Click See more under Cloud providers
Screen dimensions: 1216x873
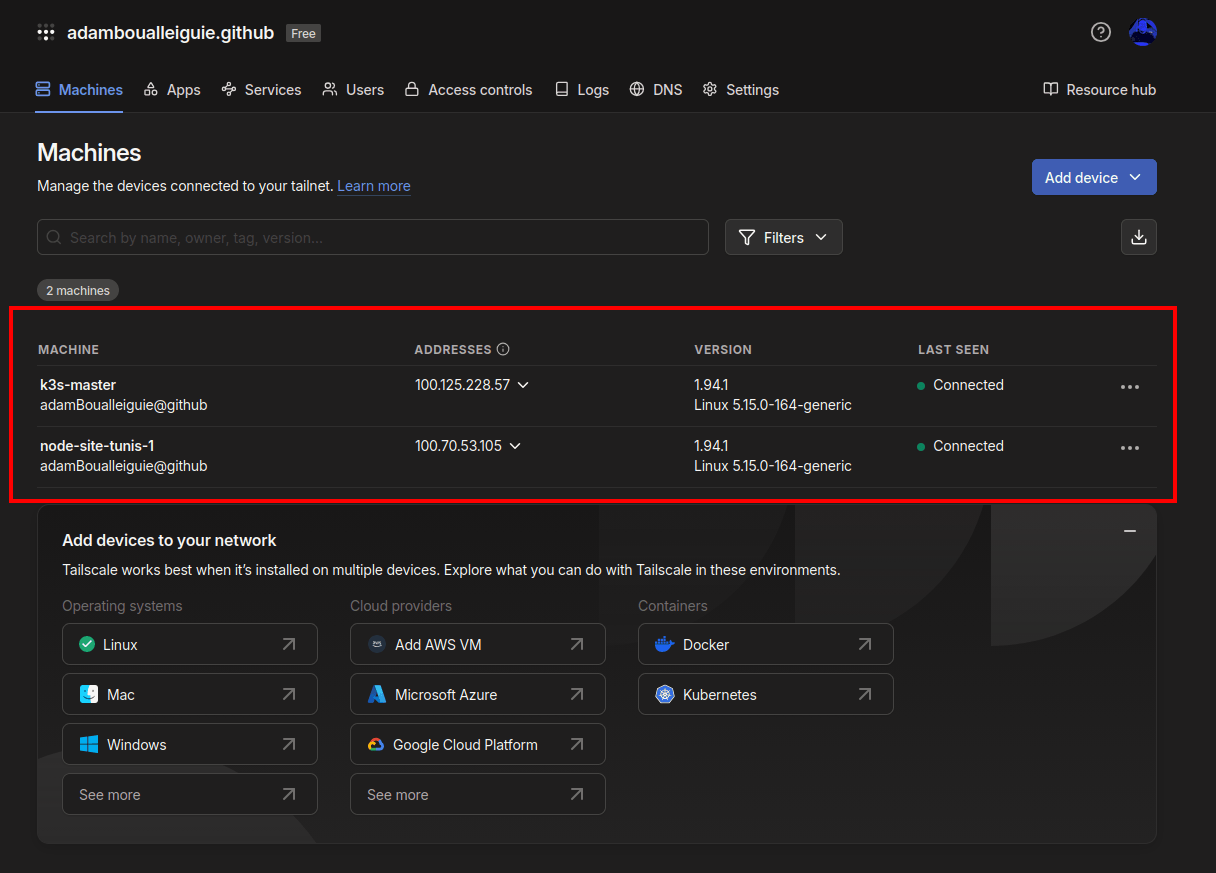point(478,794)
